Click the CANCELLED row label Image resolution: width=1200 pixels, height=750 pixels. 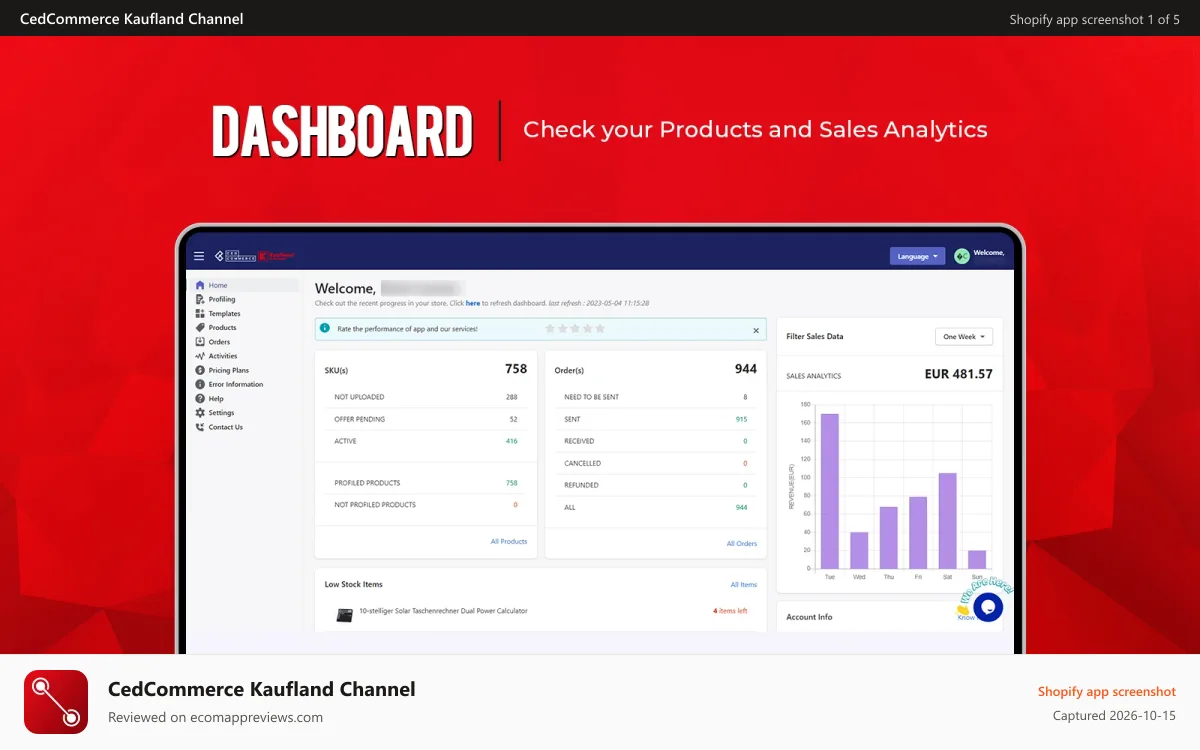point(582,463)
